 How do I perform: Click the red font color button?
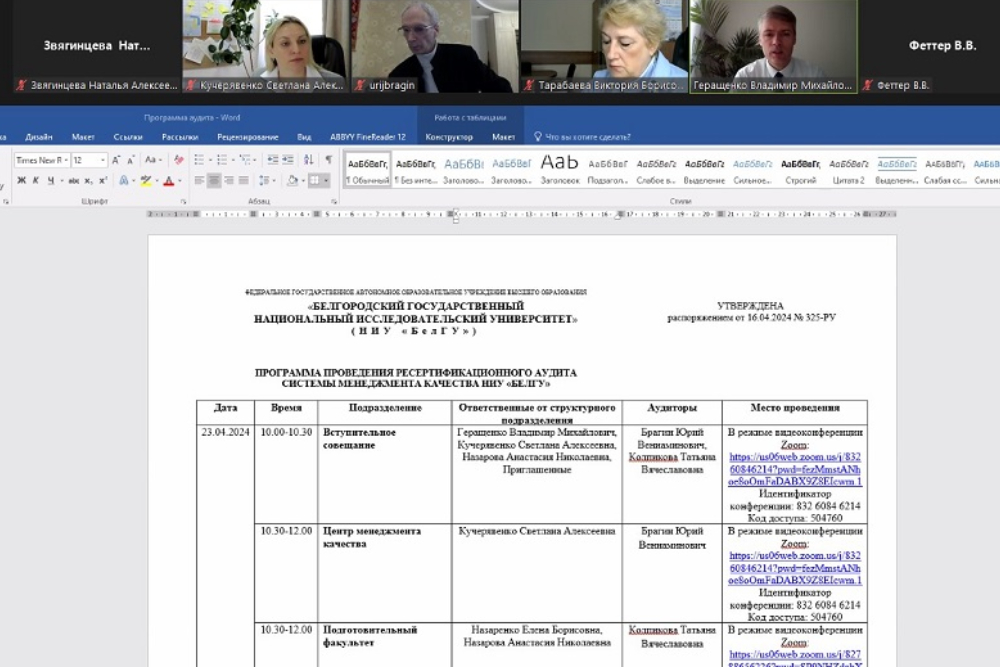pyautogui.click(x=167, y=181)
